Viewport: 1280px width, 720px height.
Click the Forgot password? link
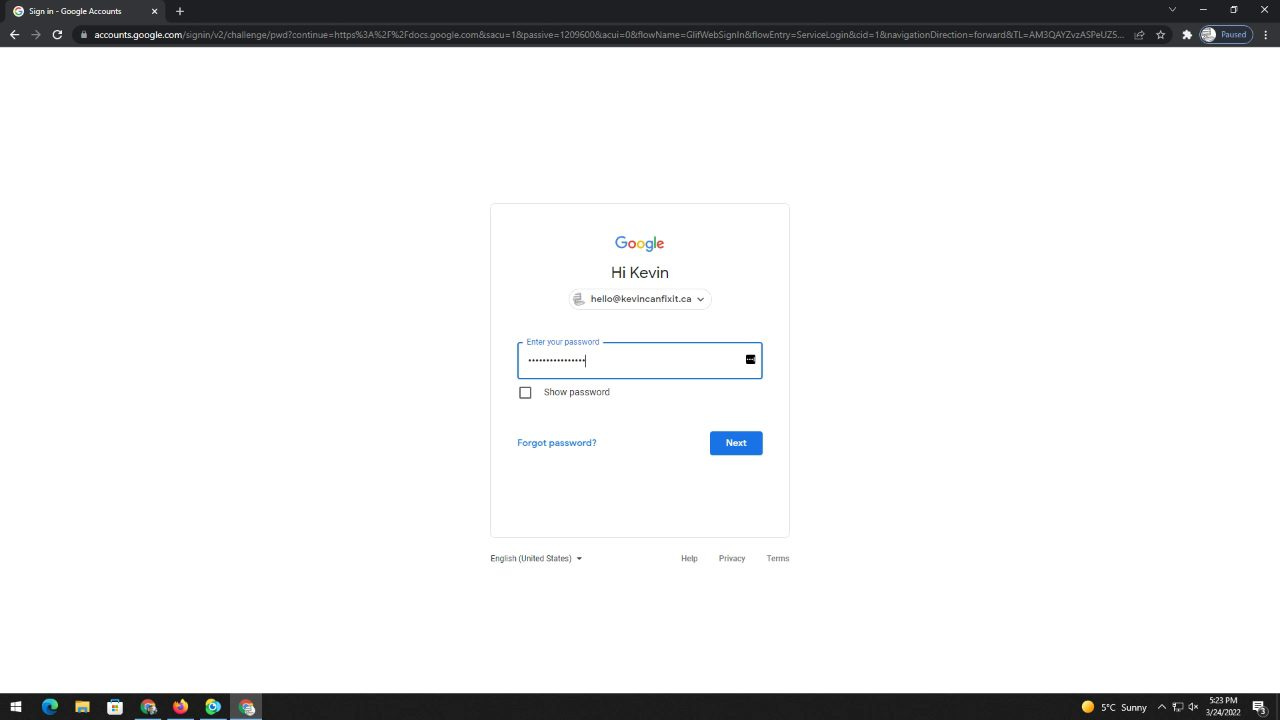tap(557, 443)
